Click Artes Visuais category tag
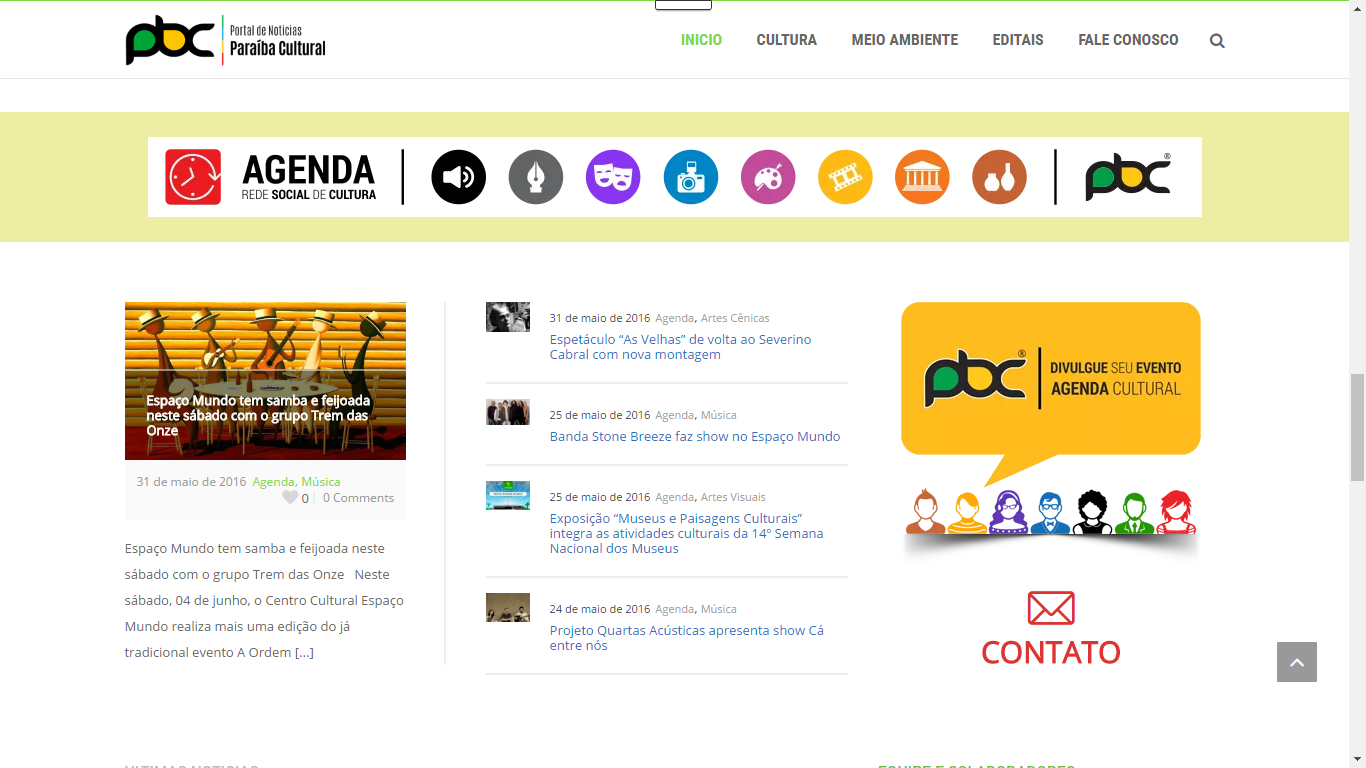 (x=733, y=497)
